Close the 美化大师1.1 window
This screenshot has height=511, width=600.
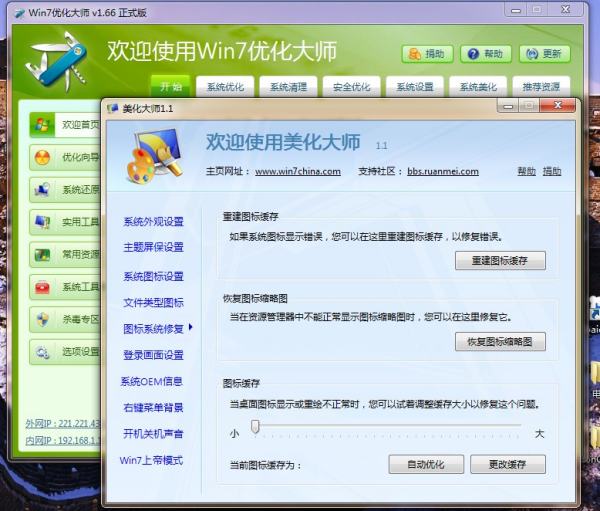click(558, 106)
